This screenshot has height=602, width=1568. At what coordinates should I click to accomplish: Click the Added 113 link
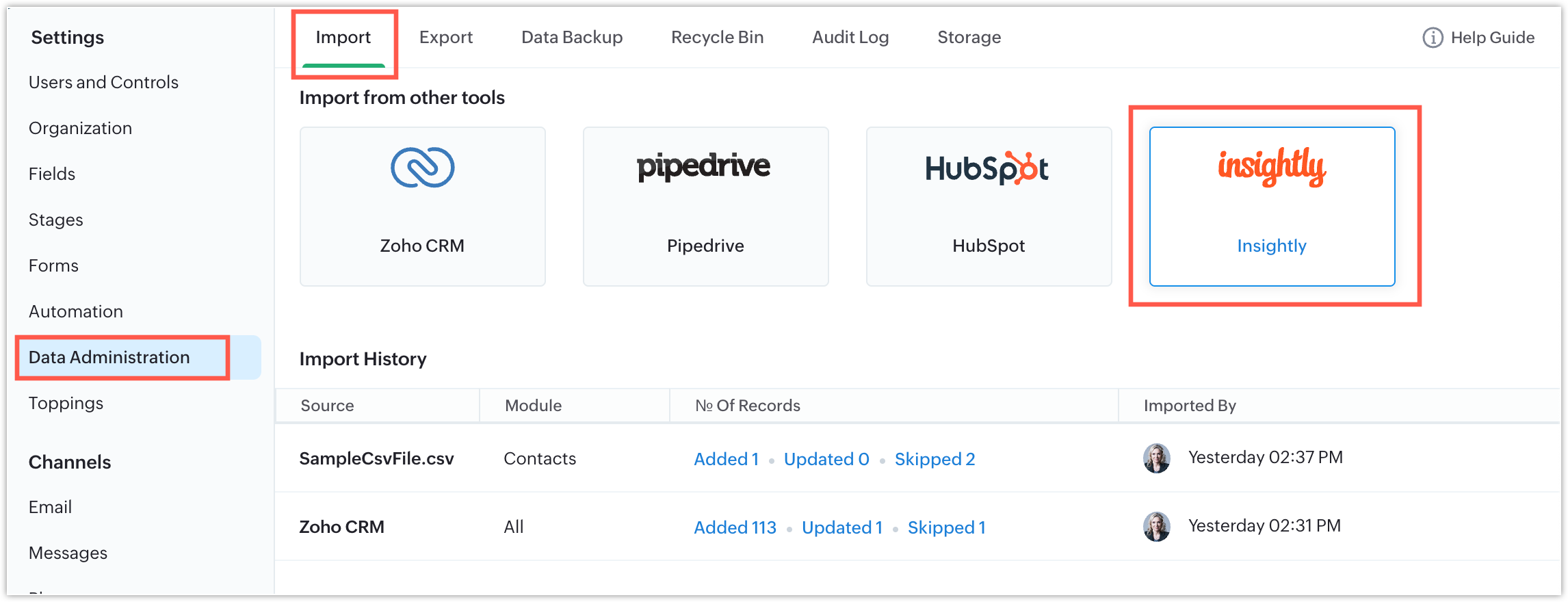[735, 527]
